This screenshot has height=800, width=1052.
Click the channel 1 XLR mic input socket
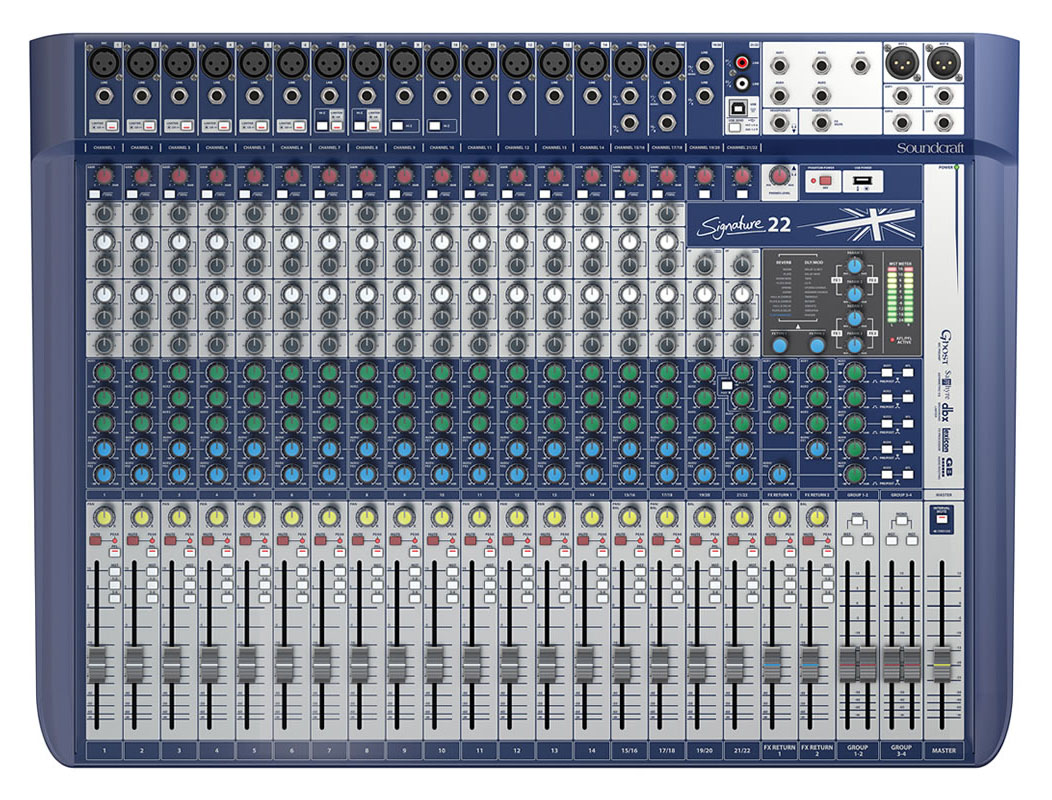(x=104, y=64)
